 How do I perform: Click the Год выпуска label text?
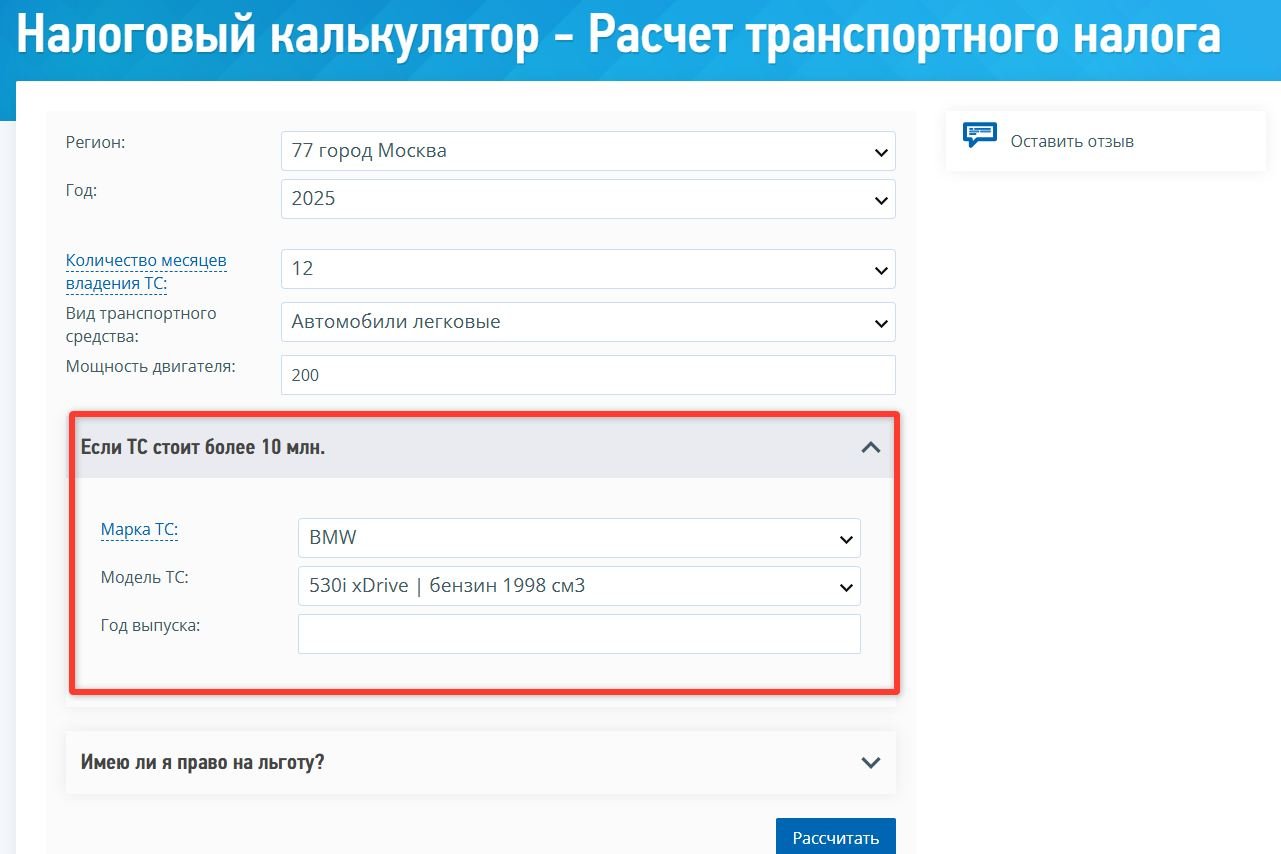coord(150,625)
